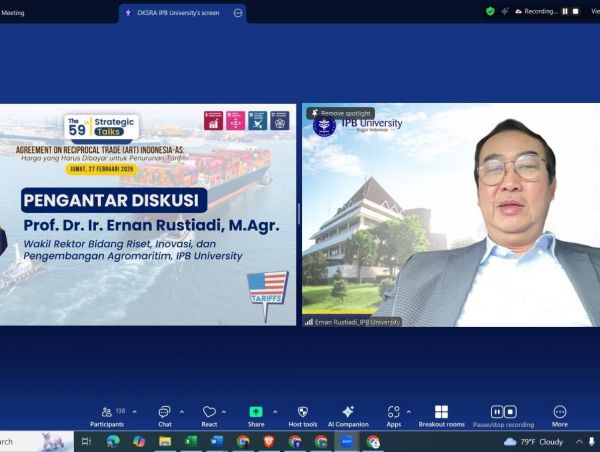Open the Participants panel
The height and width of the screenshot is (452, 600).
click(x=107, y=416)
